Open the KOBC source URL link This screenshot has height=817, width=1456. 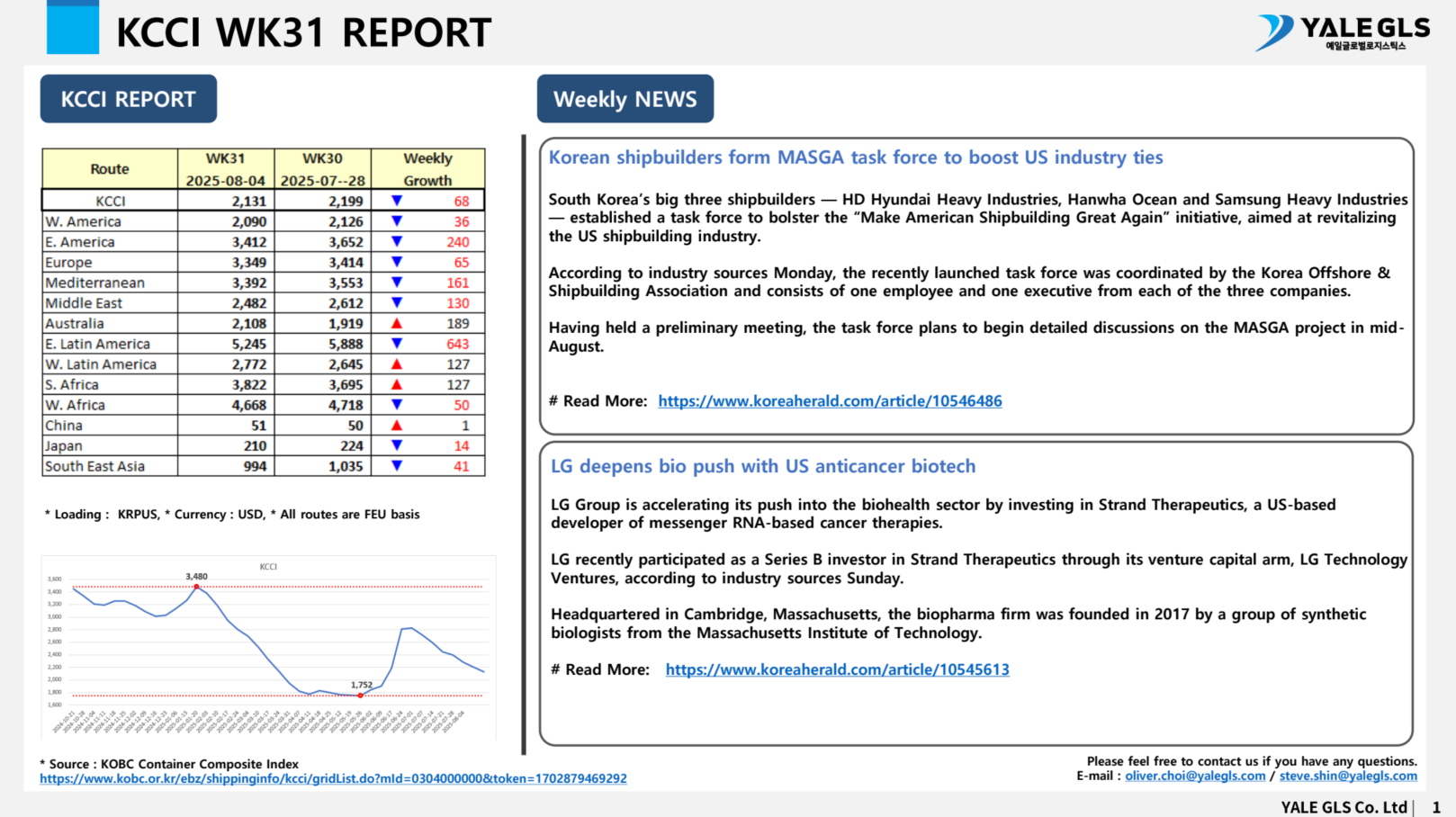tap(333, 779)
